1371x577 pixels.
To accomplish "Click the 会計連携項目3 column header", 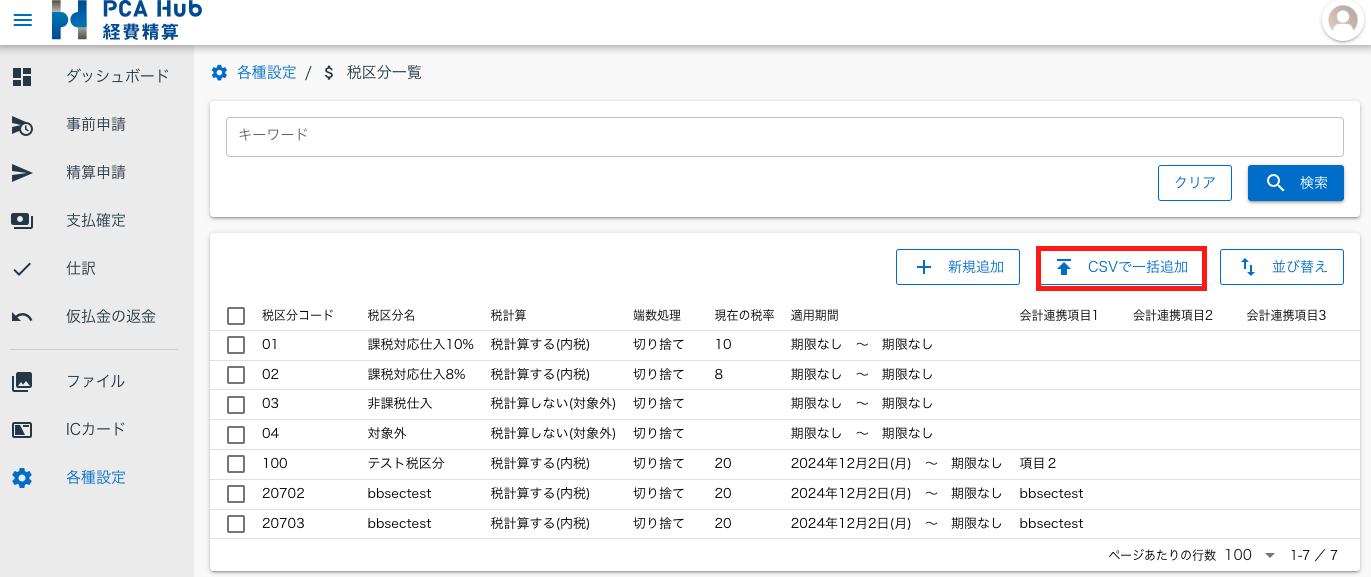I will (x=1286, y=316).
